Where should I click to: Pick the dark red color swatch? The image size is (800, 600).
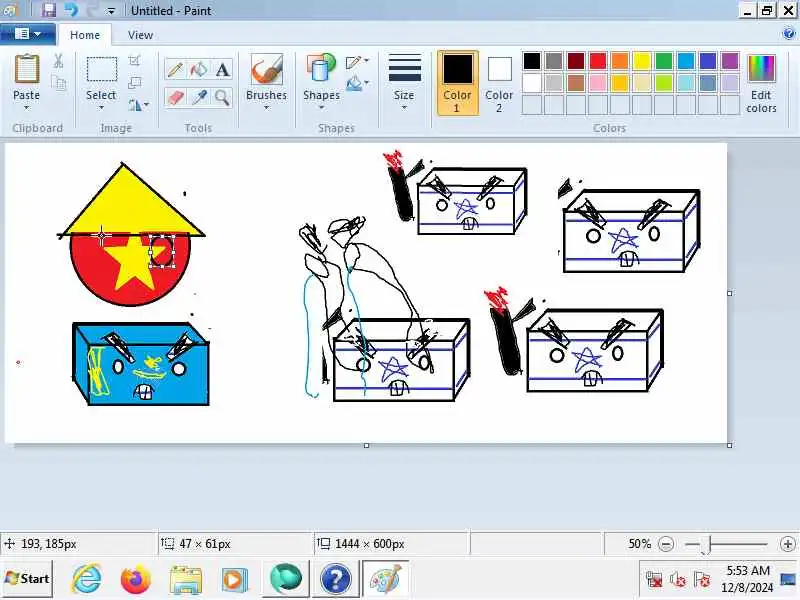tap(576, 61)
